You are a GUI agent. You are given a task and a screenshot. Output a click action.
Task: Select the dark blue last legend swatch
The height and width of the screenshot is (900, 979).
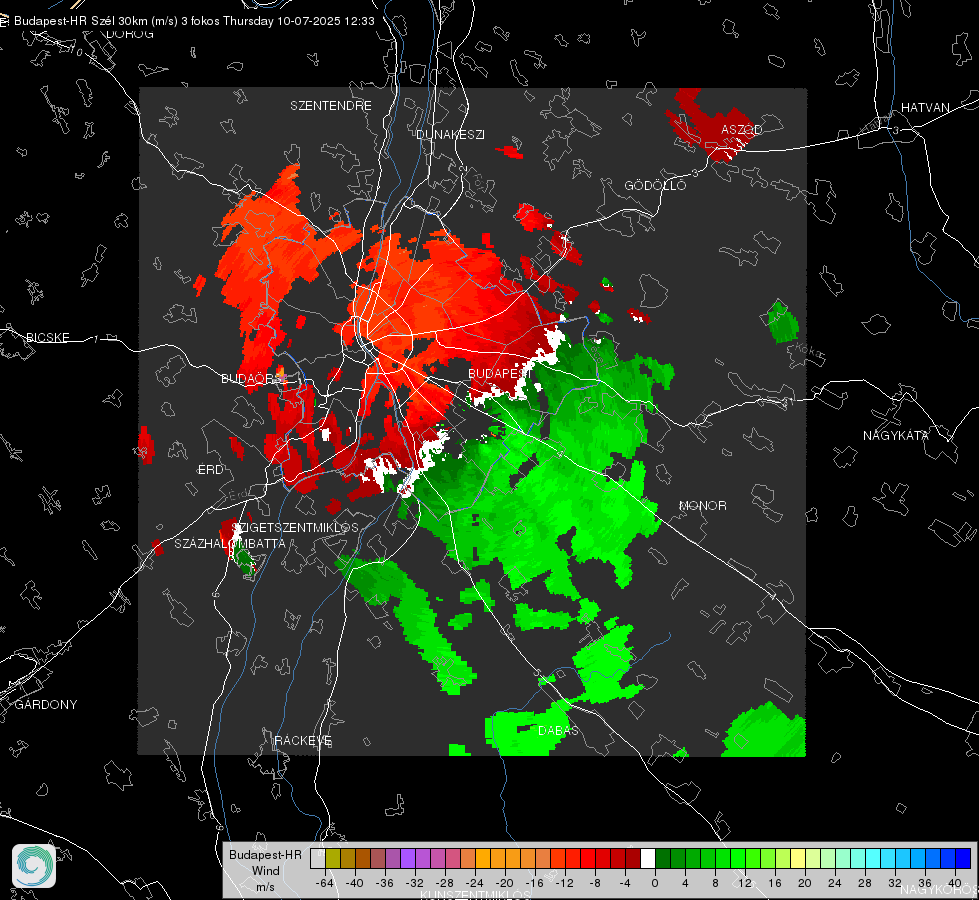point(963,858)
